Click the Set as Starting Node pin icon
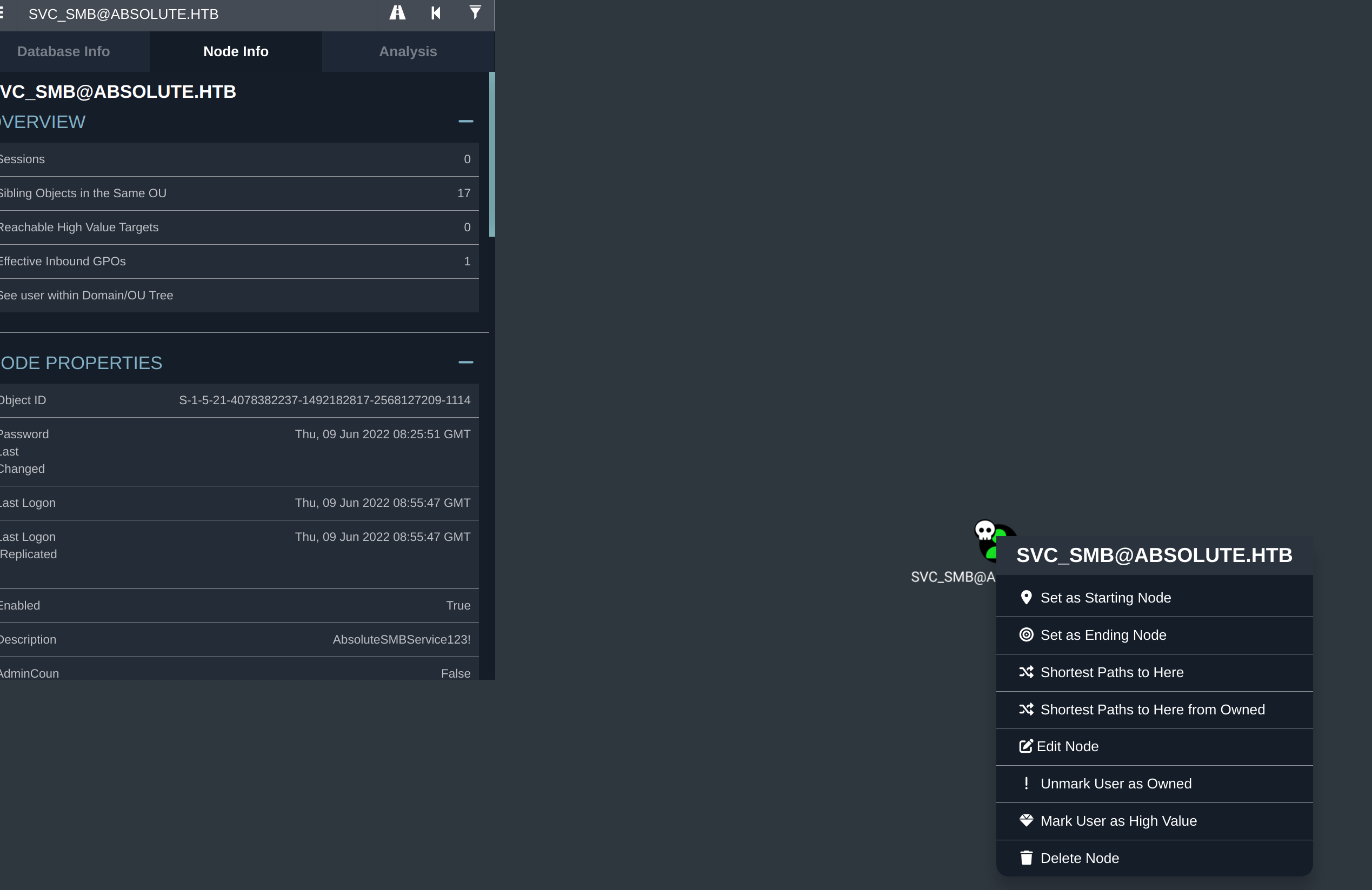Screen dimensions: 1372x890 pyautogui.click(x=1026, y=598)
